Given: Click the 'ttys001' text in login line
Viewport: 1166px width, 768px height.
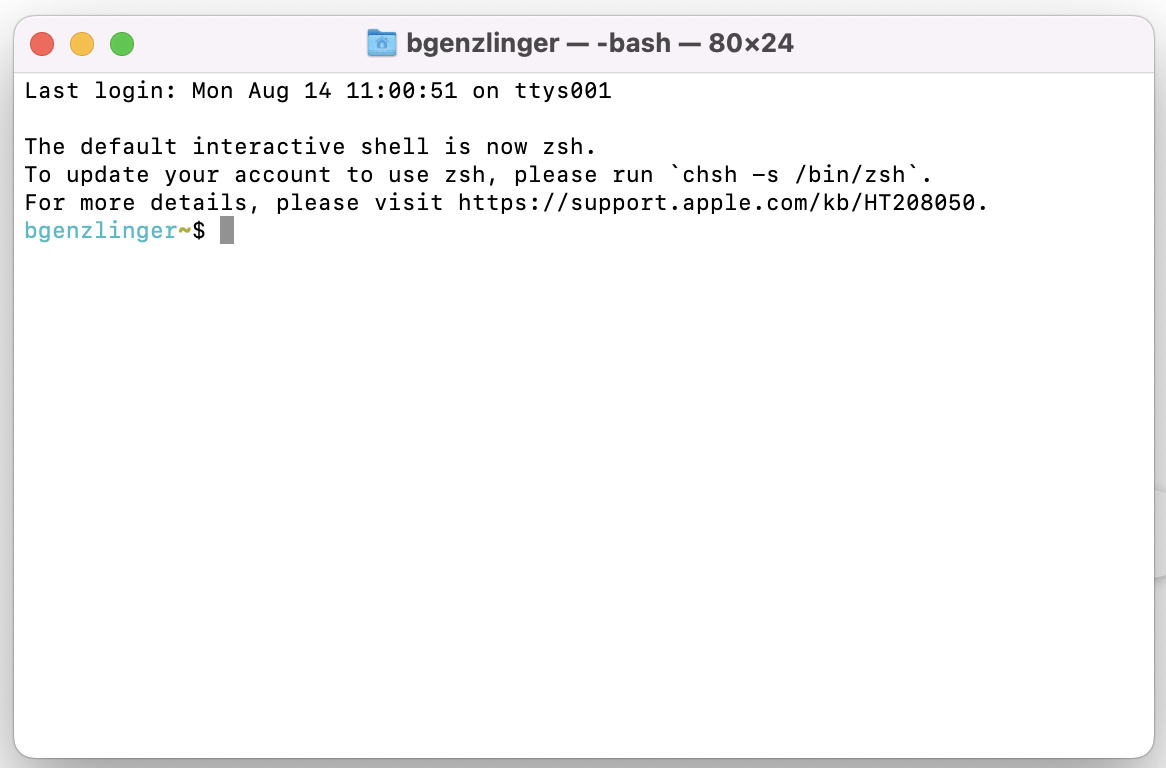Looking at the screenshot, I should (563, 91).
